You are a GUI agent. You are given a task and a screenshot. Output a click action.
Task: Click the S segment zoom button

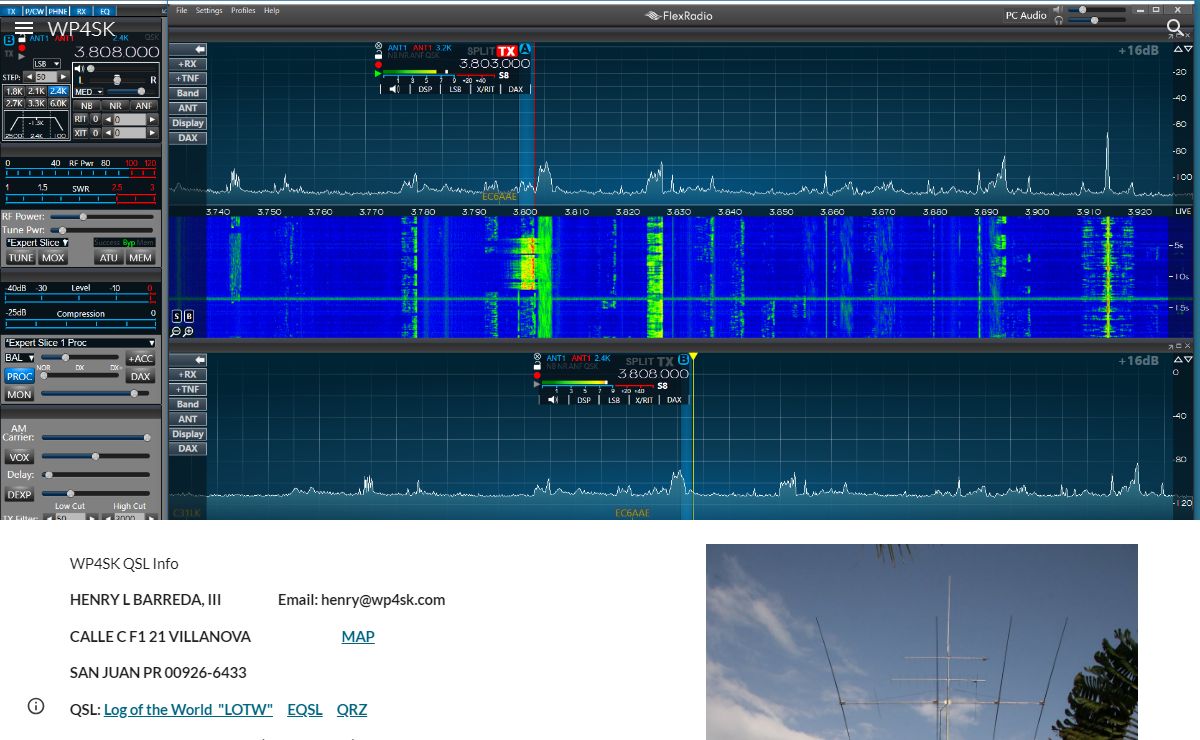pyautogui.click(x=177, y=316)
